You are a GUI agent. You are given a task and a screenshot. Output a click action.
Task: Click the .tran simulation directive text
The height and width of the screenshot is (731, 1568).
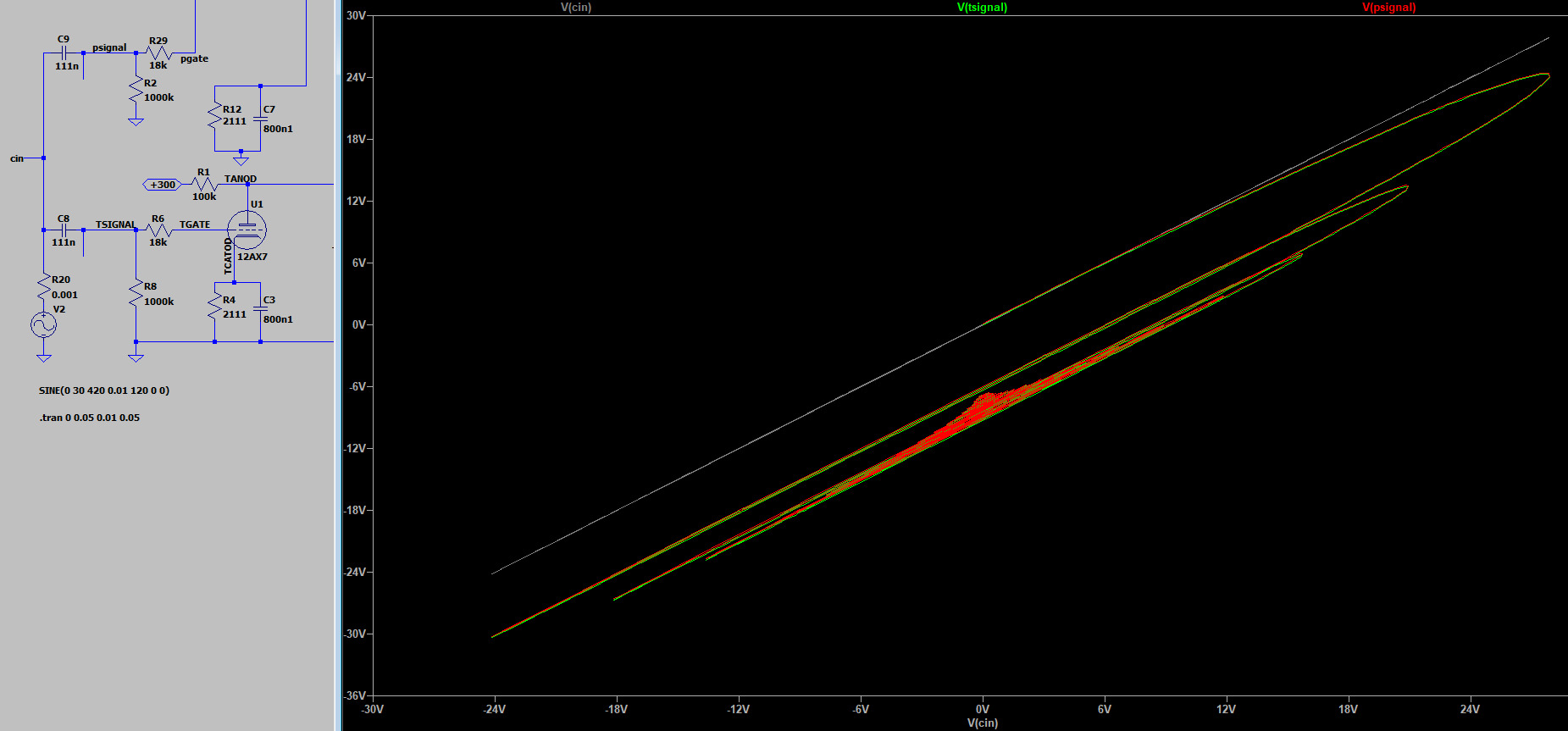click(x=89, y=418)
